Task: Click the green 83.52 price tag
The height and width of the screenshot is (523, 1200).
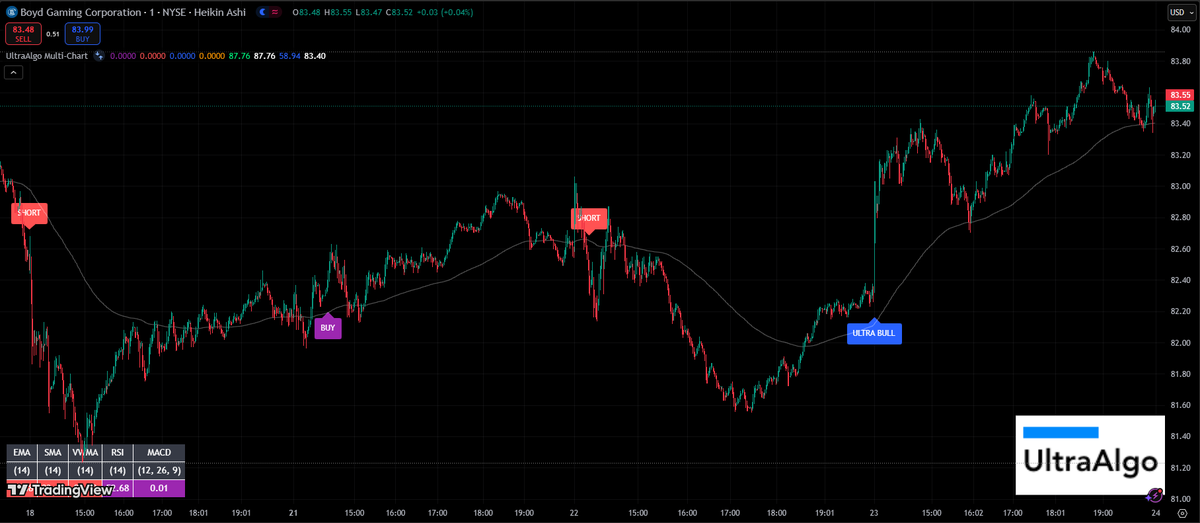Action: click(1180, 106)
